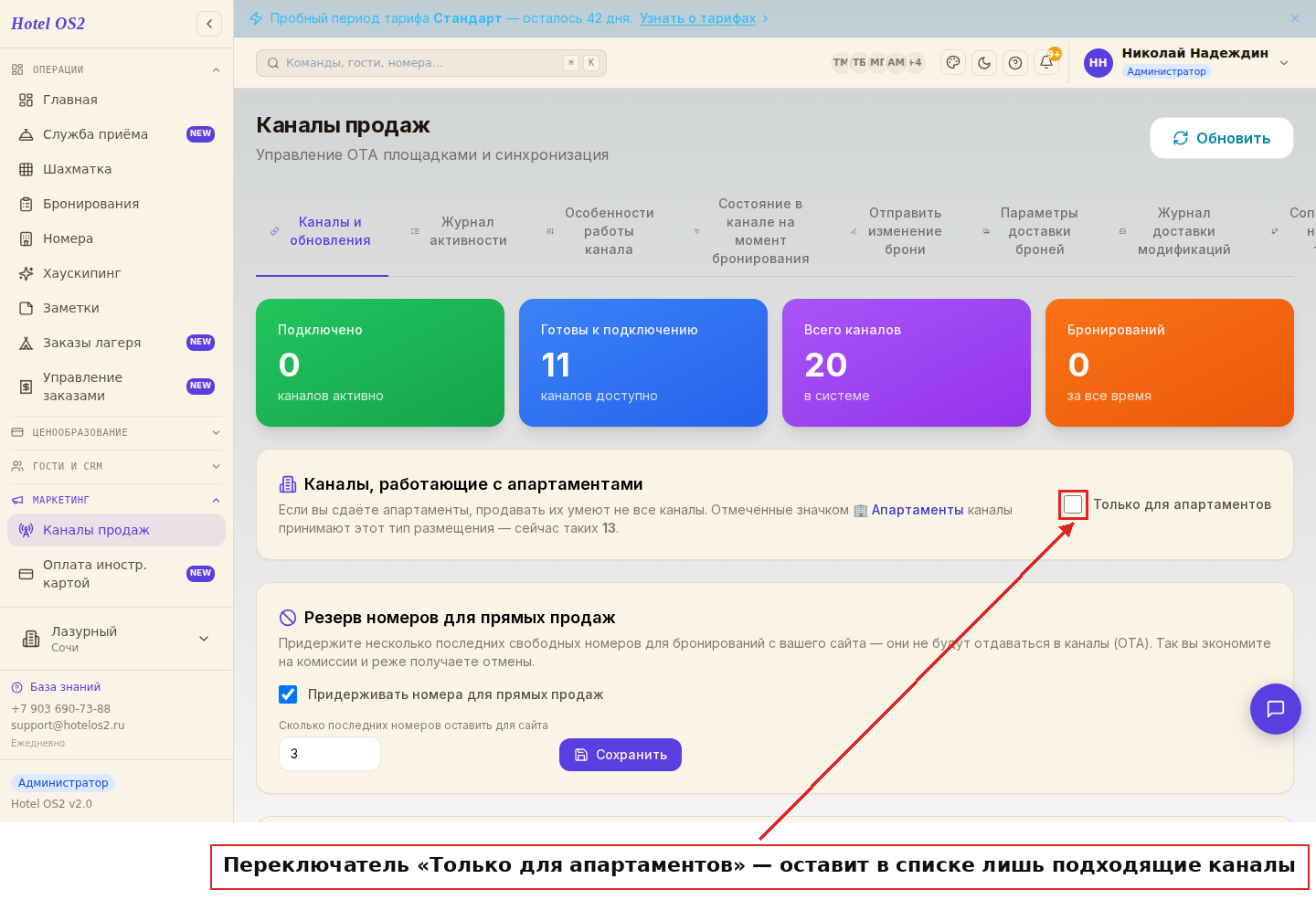
Task: Open the Параметры доставки броней tab
Action: click(x=1032, y=231)
